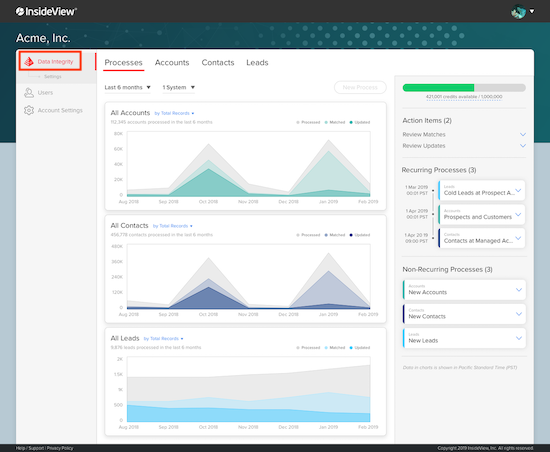Open the Last 6 months dropdown
The width and height of the screenshot is (550, 452).
click(127, 87)
